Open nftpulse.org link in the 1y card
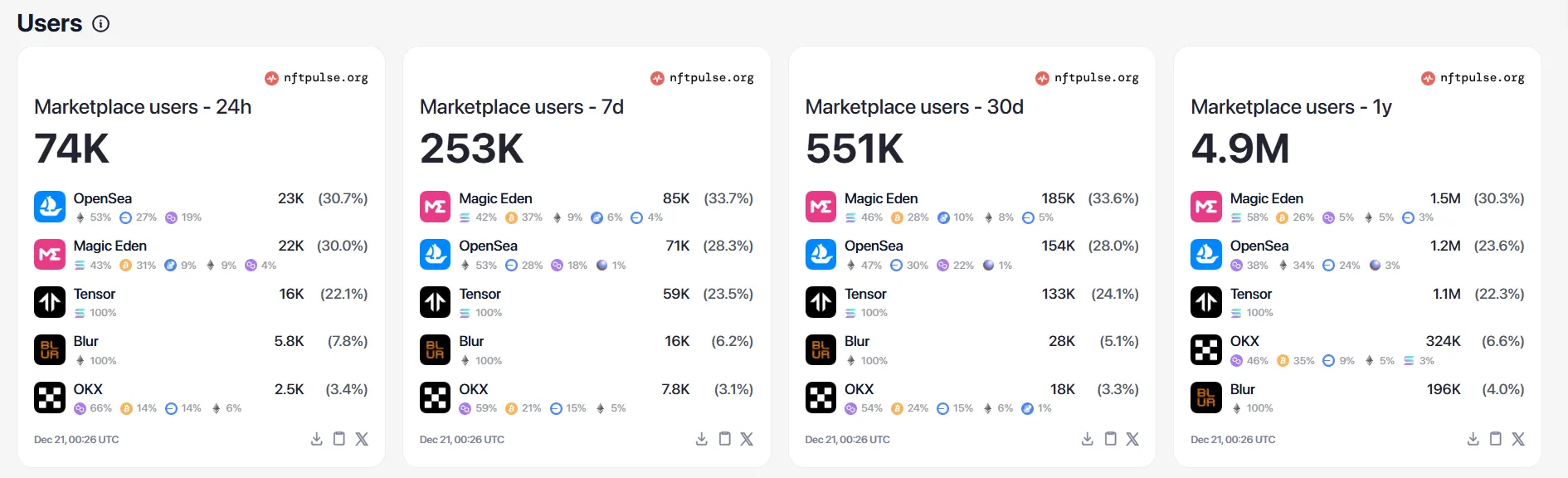Viewport: 1568px width, 478px height. point(1473,78)
